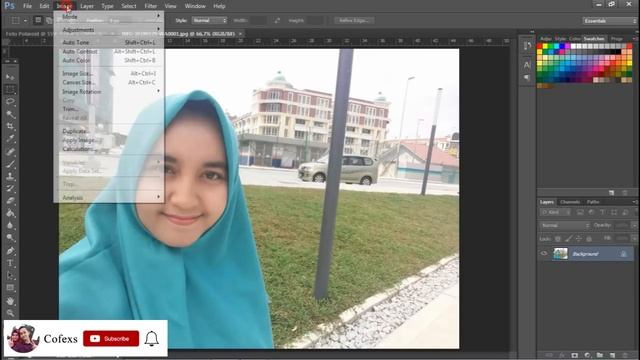
Task: Open the Kind filter dropdown in Layers
Action: 556,212
